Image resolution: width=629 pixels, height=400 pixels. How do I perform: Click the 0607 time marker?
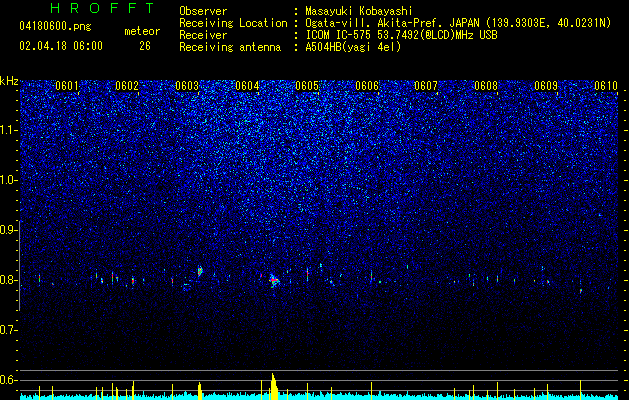426,86
